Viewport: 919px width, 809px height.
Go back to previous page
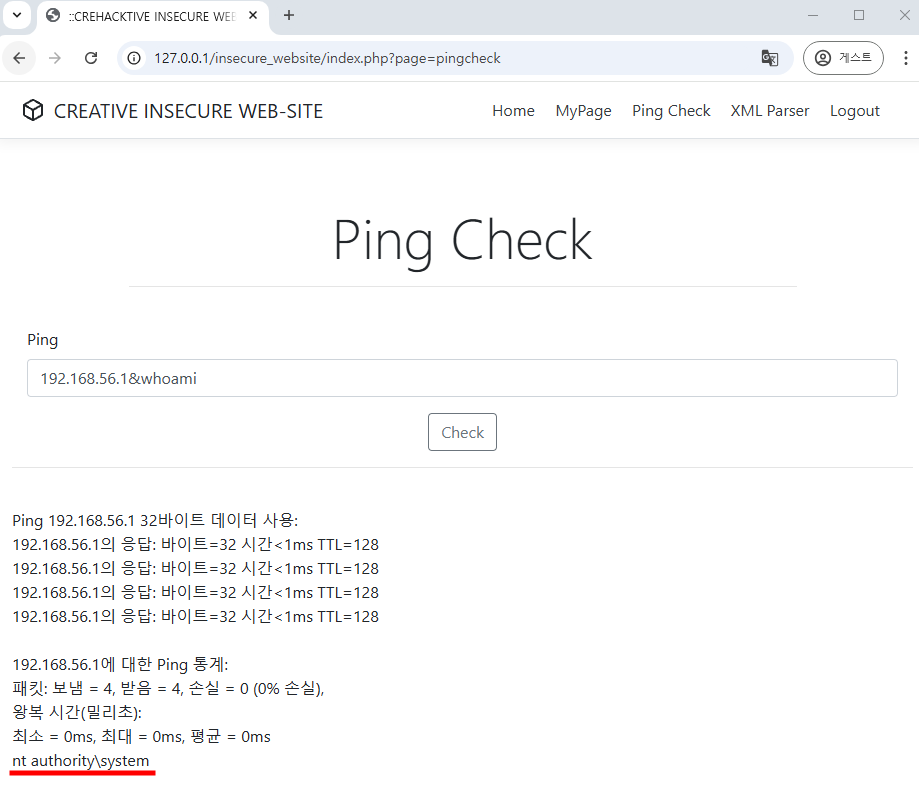[19, 58]
